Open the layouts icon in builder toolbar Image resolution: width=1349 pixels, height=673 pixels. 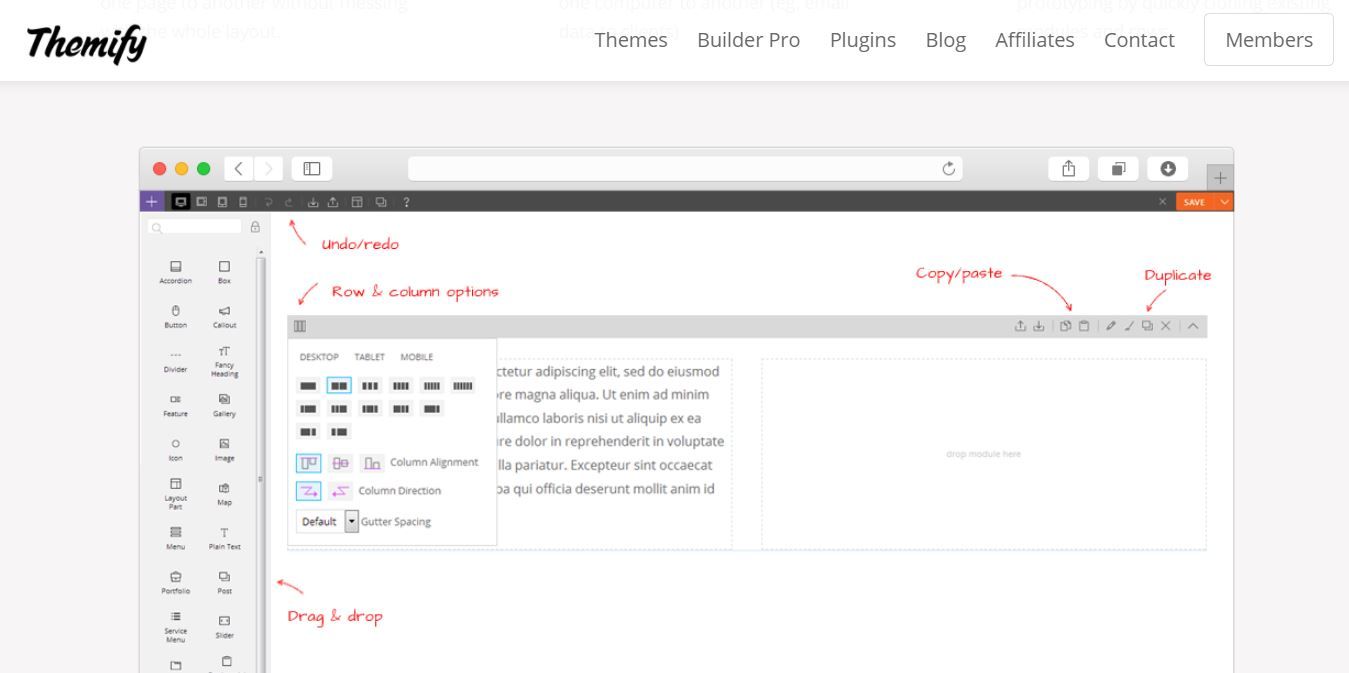coord(357,202)
